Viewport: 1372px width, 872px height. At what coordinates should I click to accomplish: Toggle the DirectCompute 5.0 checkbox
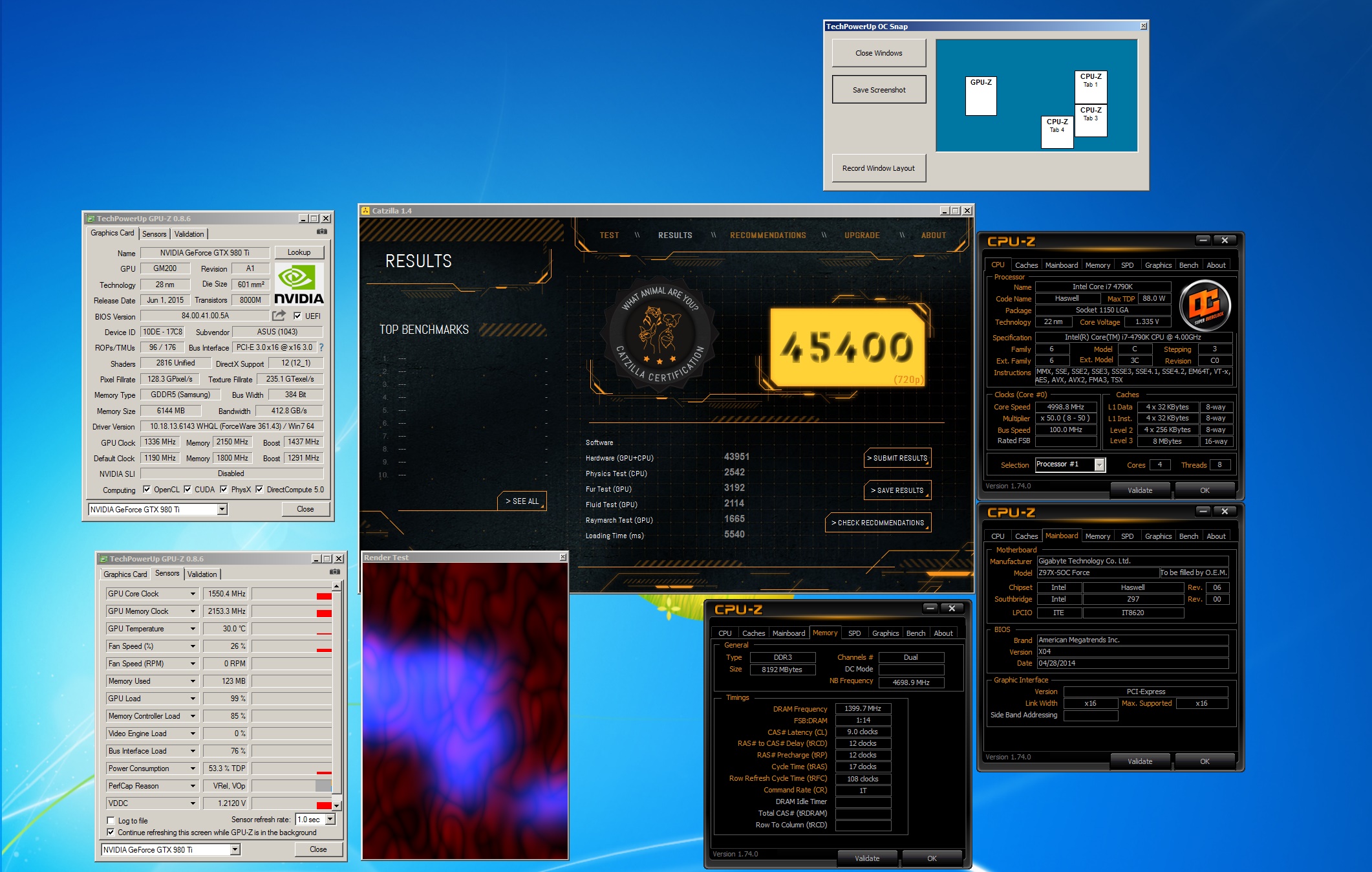[259, 489]
